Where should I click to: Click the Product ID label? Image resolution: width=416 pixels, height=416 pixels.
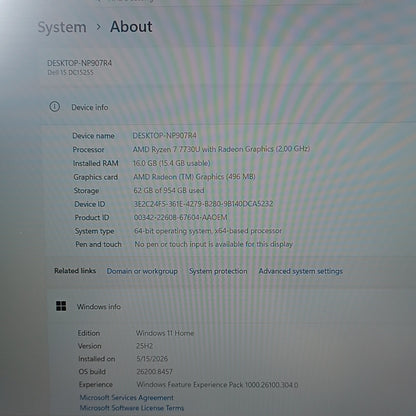92,218
